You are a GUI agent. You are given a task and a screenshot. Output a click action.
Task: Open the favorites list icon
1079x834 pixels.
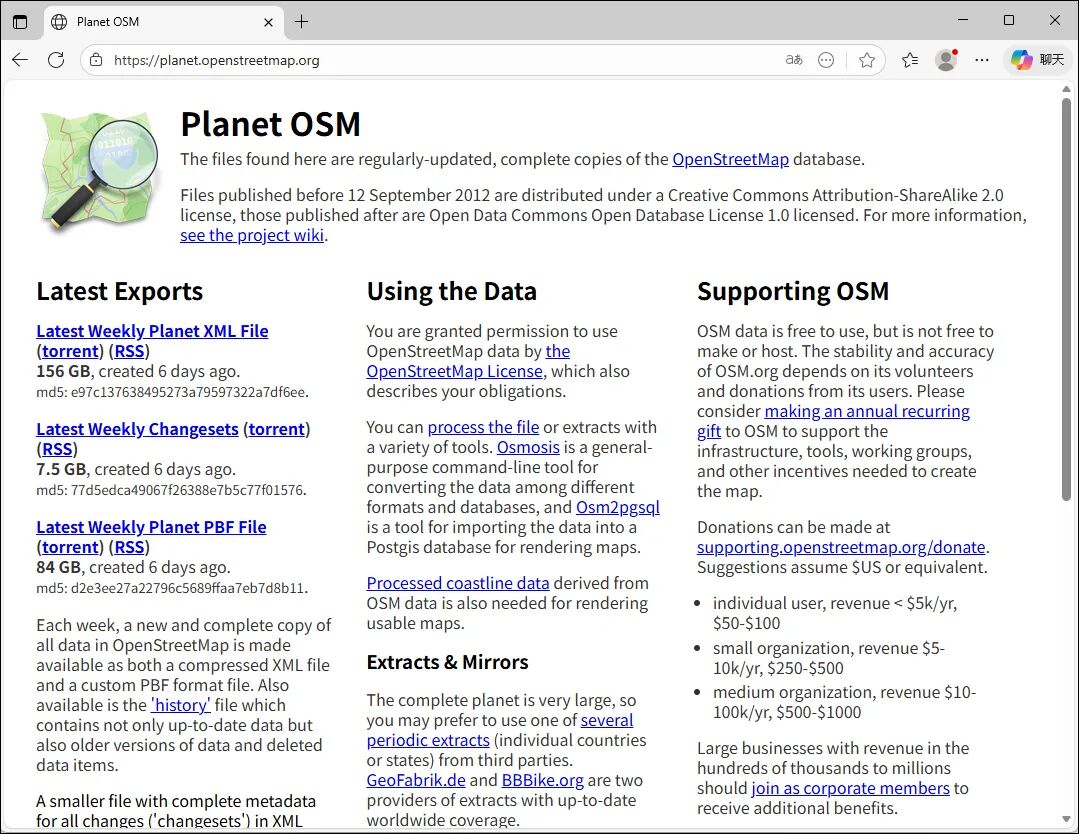(x=910, y=60)
